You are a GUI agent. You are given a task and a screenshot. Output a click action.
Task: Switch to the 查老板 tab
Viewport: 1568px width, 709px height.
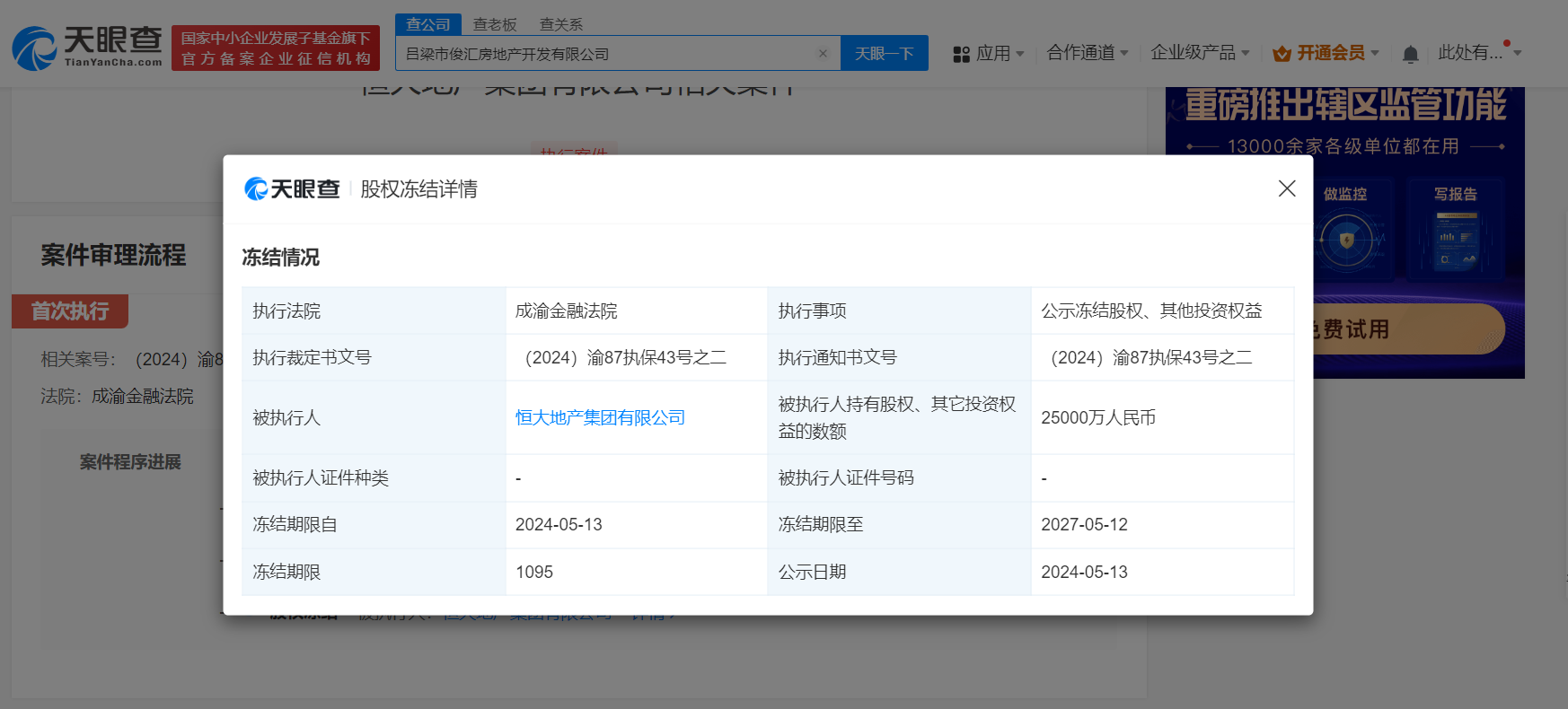(x=495, y=24)
